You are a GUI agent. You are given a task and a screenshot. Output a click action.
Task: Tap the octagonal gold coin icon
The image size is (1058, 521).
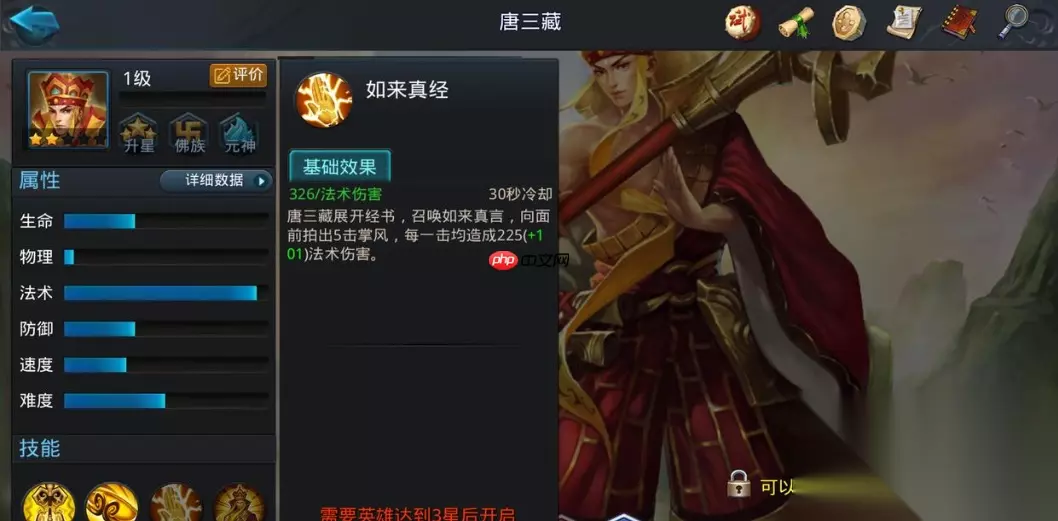coord(850,24)
